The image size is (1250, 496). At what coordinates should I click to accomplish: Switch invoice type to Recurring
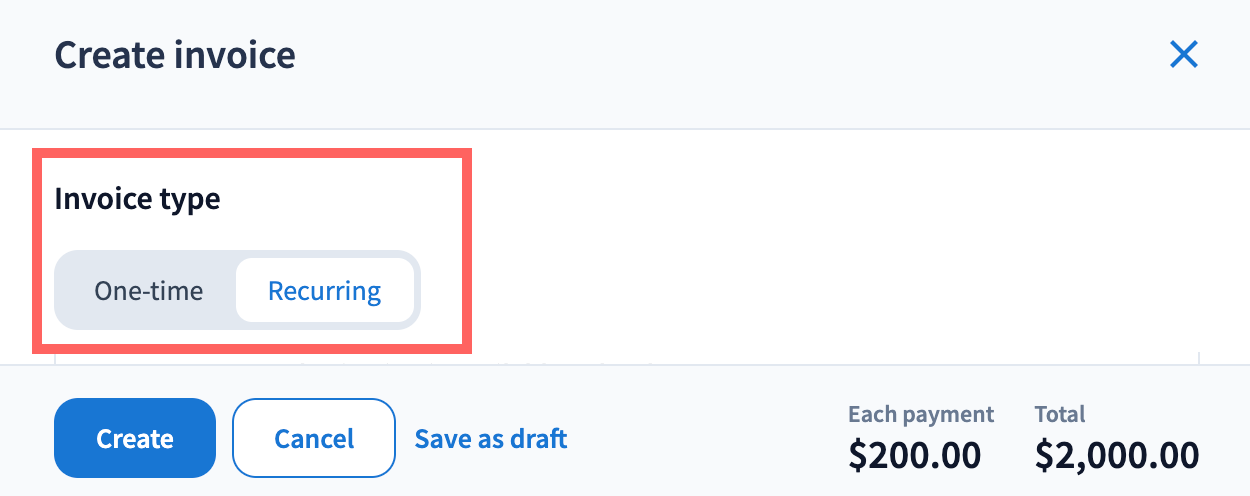click(324, 291)
